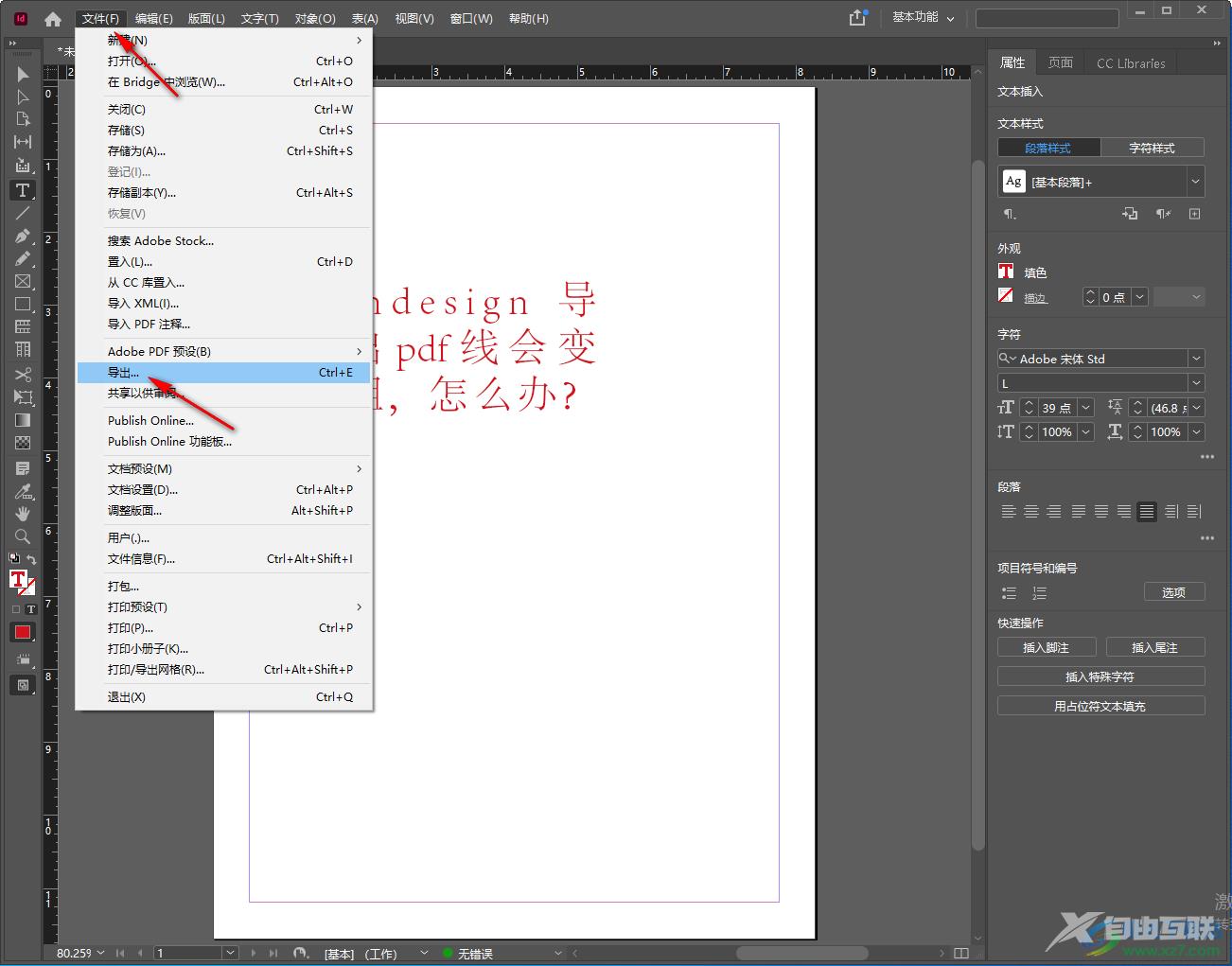1232x966 pixels.
Task: Select the Gap tool
Action: tap(23, 142)
